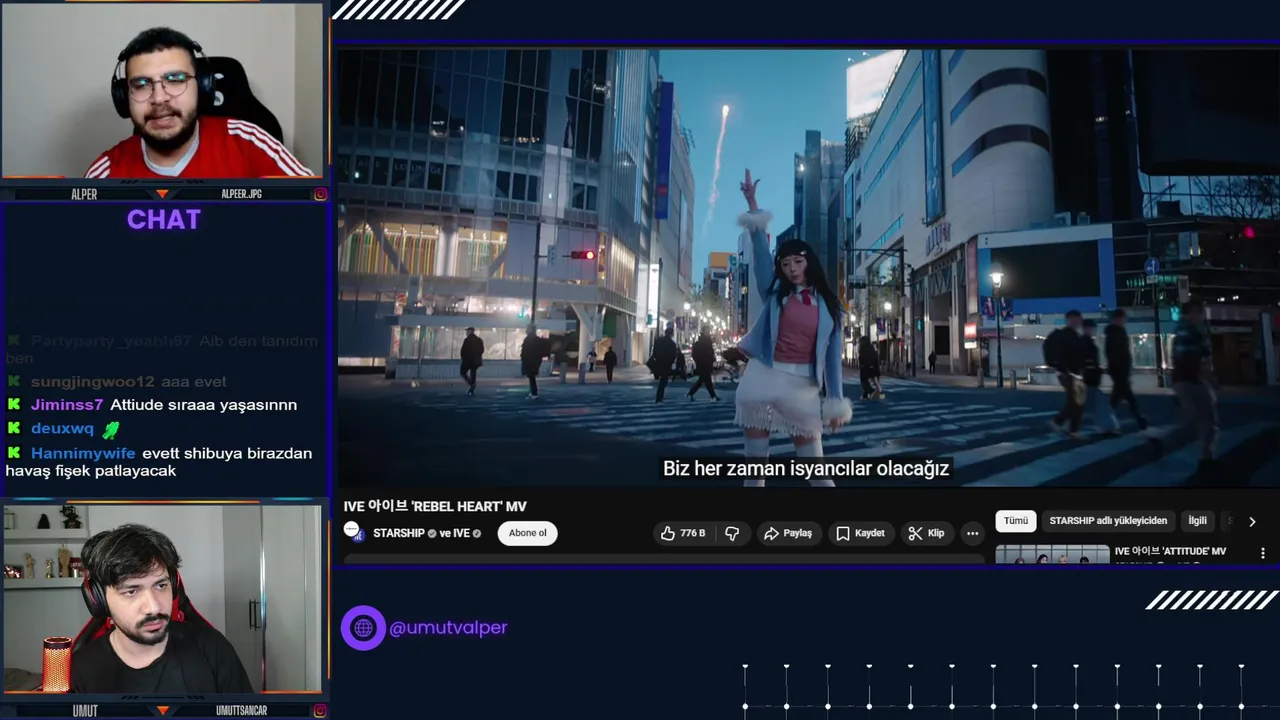Click the orange triangle under Umut's webcam
Screen dimensions: 1280x720
coord(162,710)
